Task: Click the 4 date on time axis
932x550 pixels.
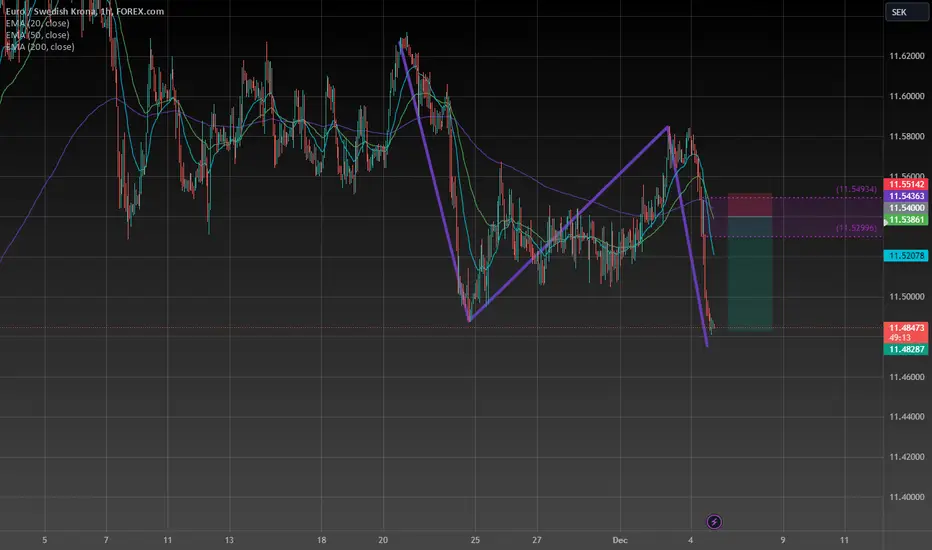Action: [x=691, y=540]
